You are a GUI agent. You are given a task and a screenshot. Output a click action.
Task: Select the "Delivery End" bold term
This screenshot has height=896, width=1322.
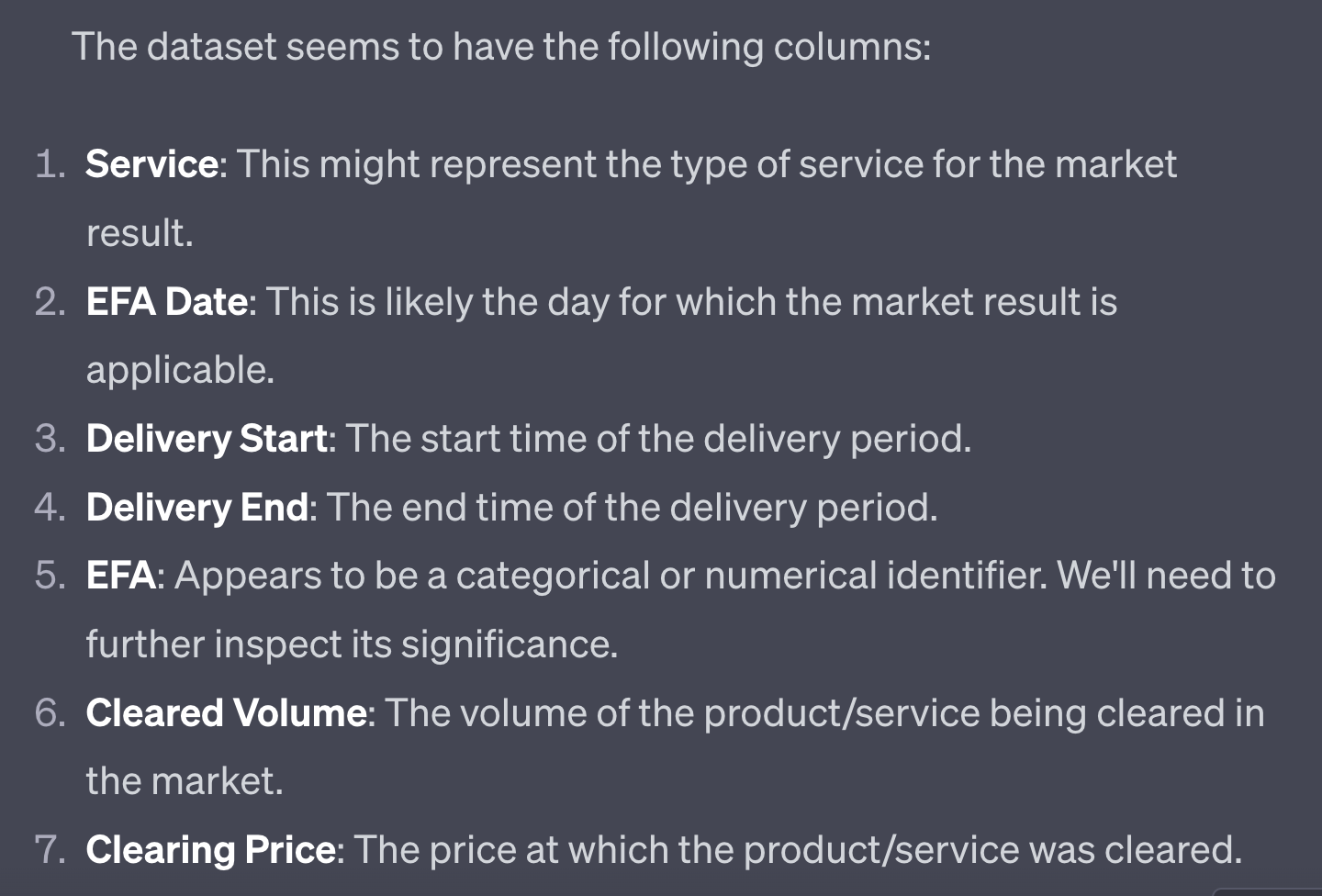196,508
